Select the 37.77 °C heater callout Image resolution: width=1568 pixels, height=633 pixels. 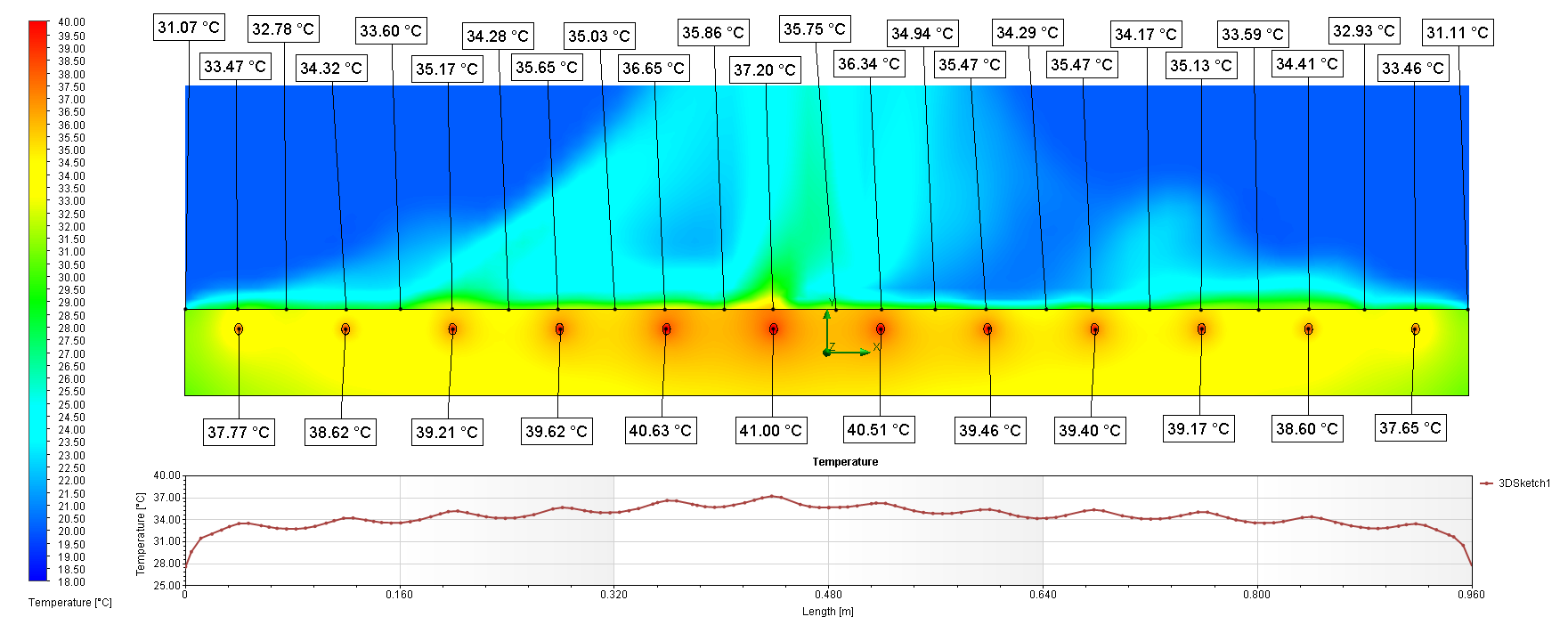239,432
